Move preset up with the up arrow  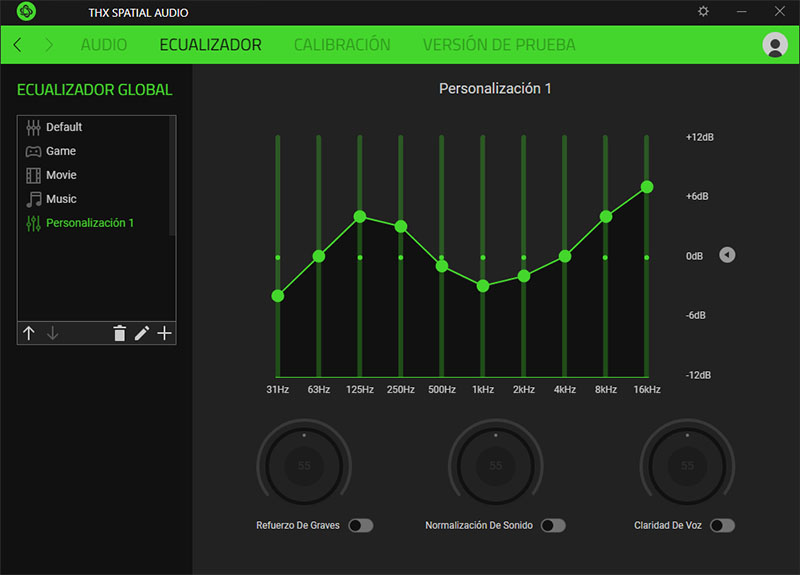(29, 333)
